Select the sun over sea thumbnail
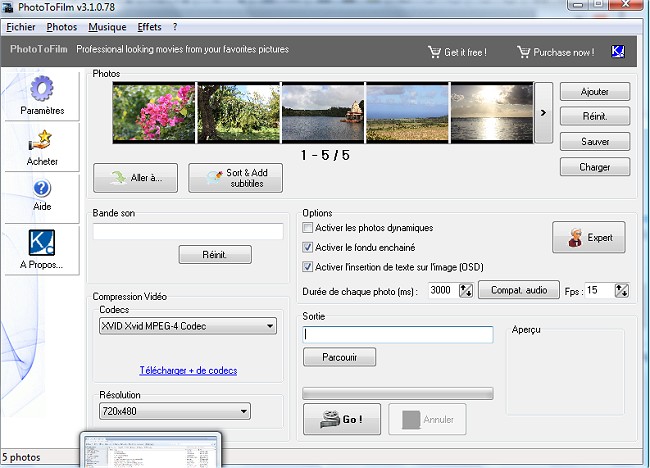 (492, 113)
